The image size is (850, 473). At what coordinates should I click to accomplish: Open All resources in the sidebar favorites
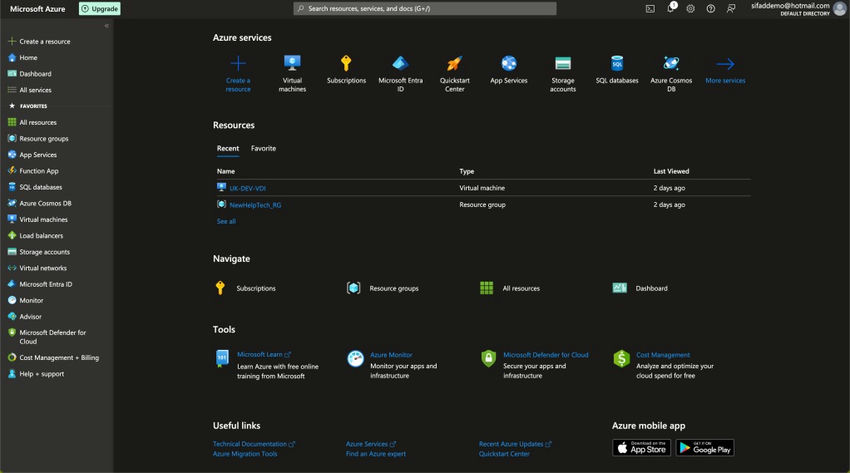[38, 122]
